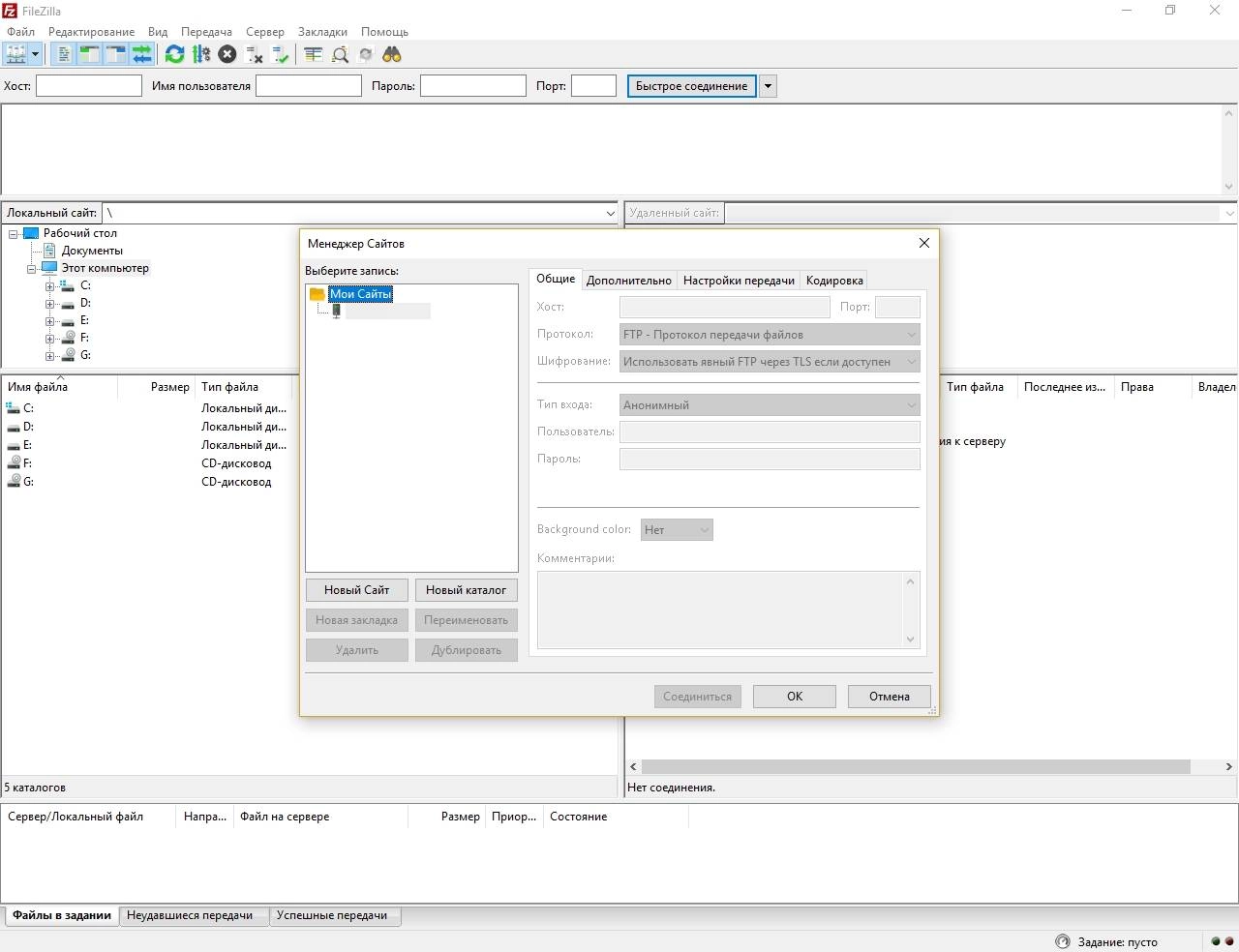The width and height of the screenshot is (1239, 952).
Task: Toggle local directory tree display icon
Action: 89,54
